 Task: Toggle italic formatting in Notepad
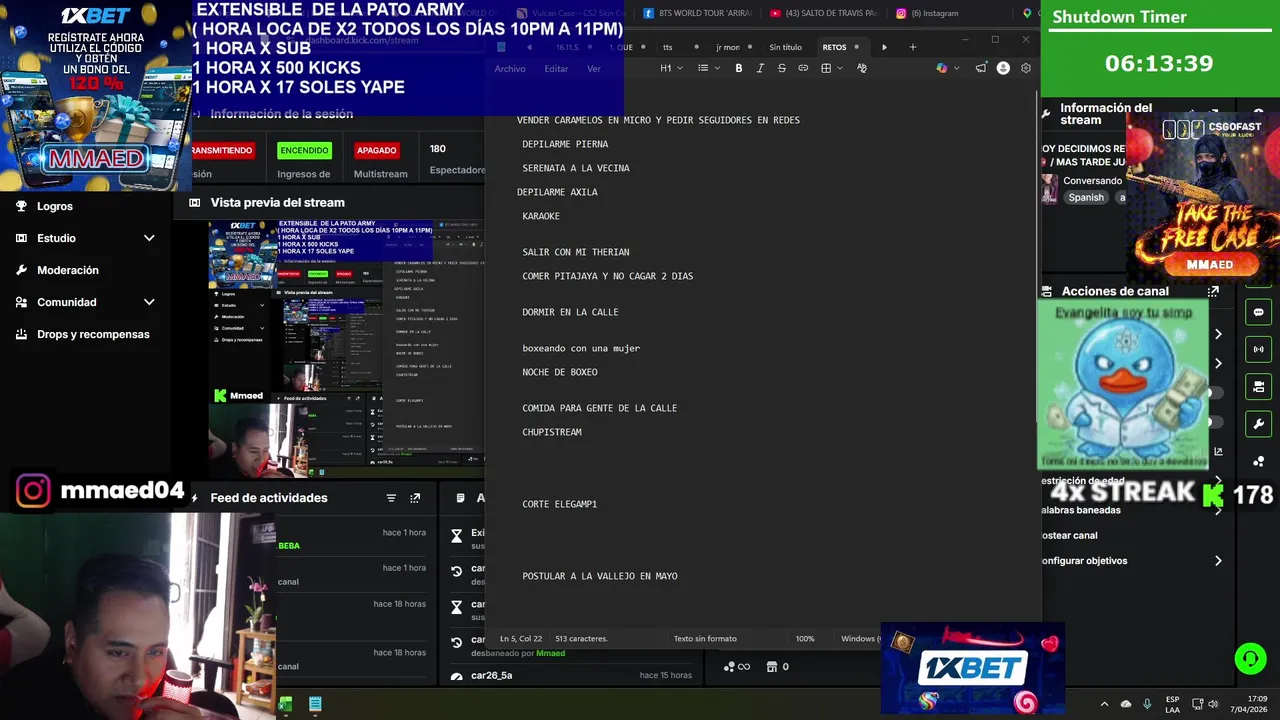(760, 68)
